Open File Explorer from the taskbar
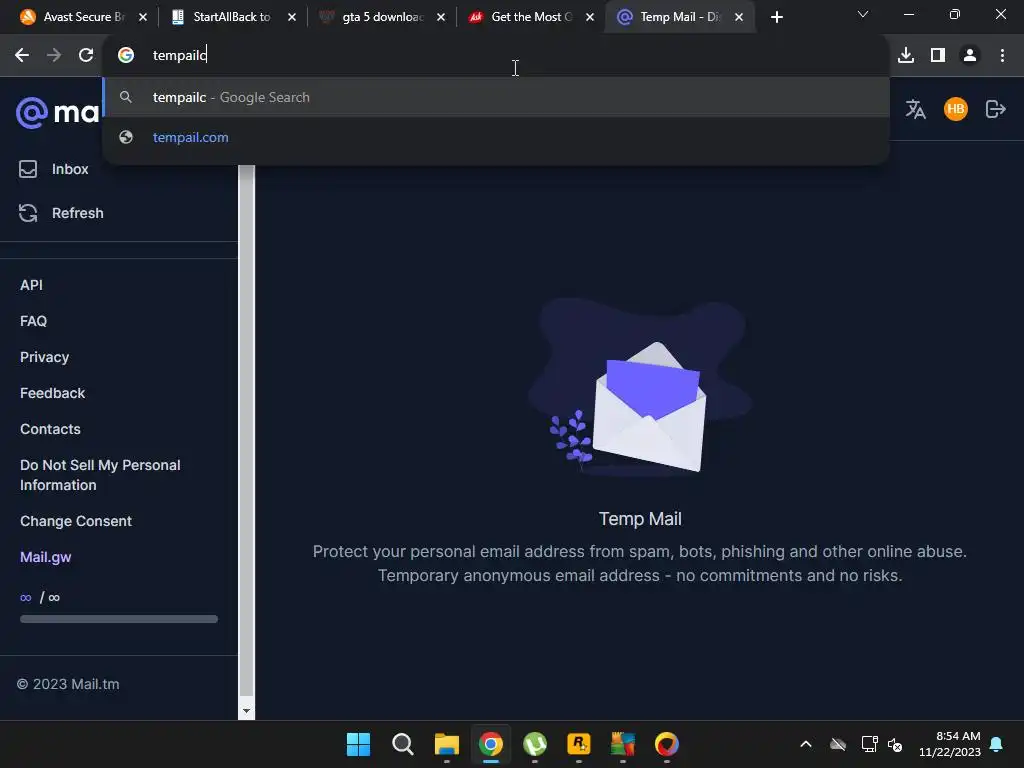 tap(447, 744)
